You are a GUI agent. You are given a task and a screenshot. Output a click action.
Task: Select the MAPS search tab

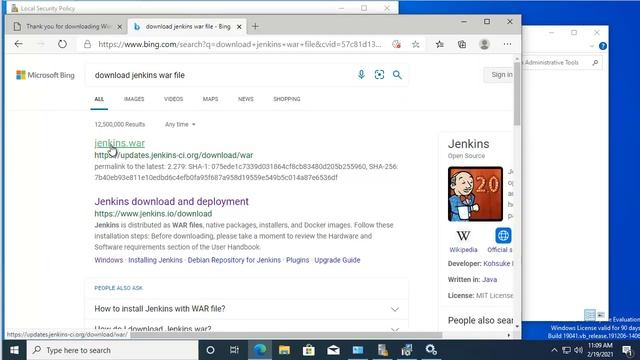point(210,99)
